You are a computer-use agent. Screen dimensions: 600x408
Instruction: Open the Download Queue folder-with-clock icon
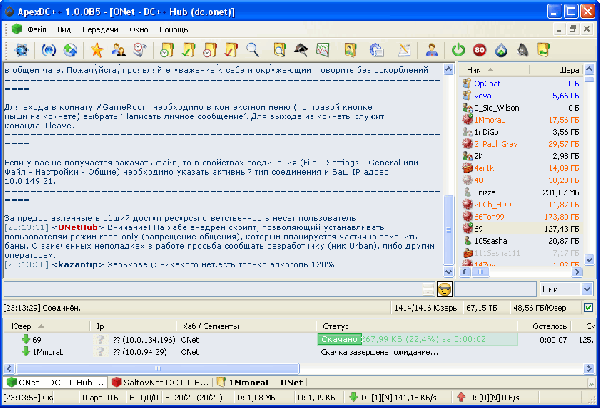coord(167,50)
